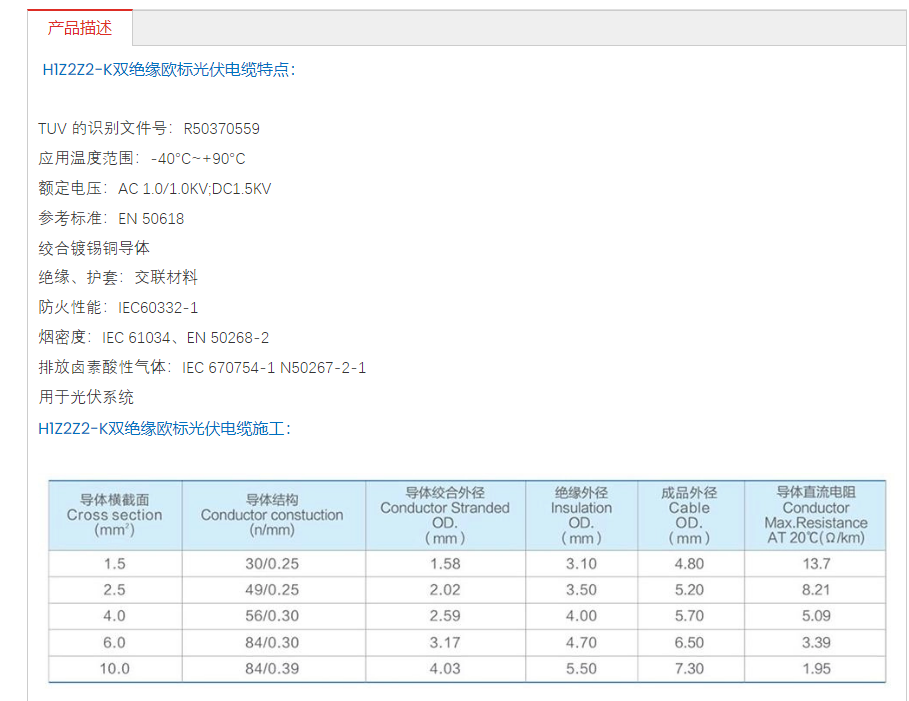Open the 产品描述 tab

(80, 28)
